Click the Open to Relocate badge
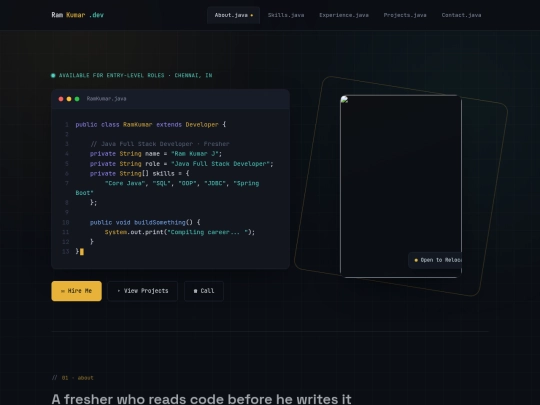The image size is (540, 405). [435, 260]
